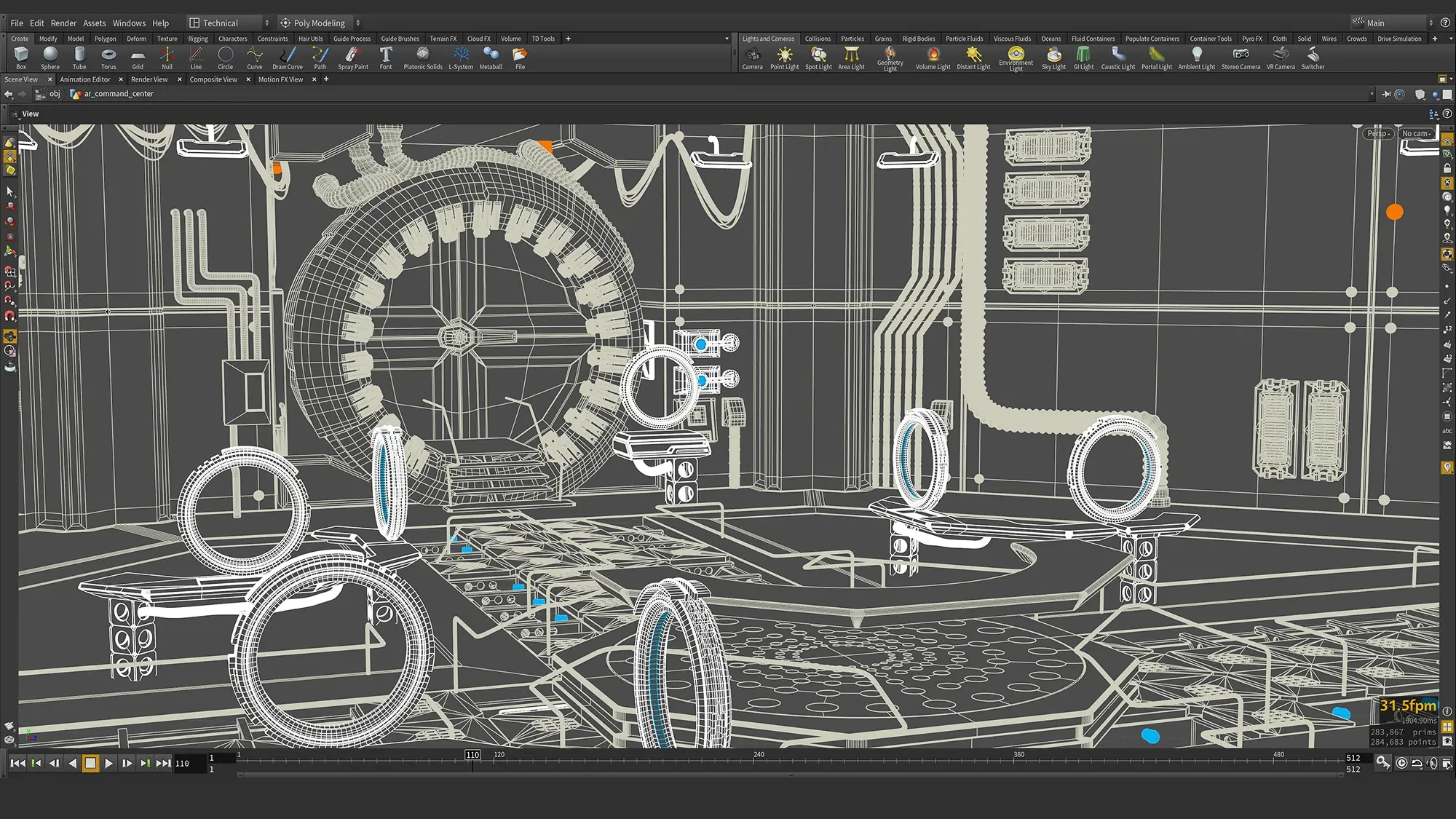Add a new shelf tab after TD Tools
Viewport: 1456px width, 819px height.
pyautogui.click(x=568, y=39)
